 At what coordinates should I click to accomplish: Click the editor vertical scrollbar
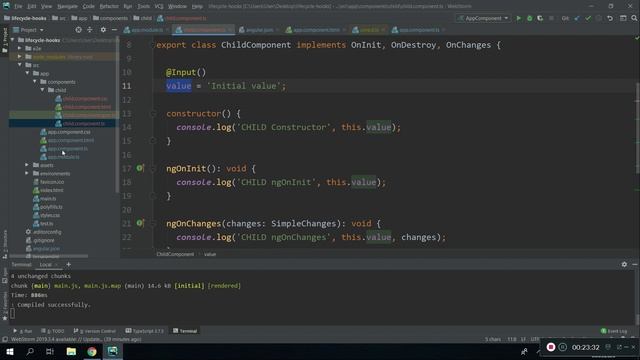637,127
